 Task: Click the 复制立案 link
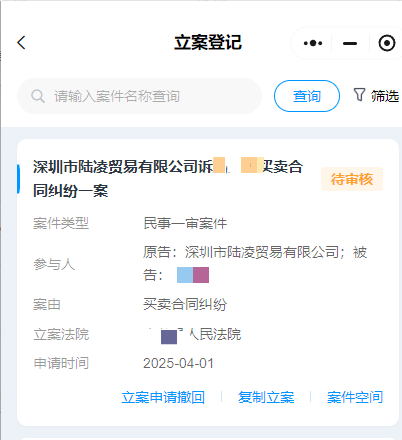[266, 397]
